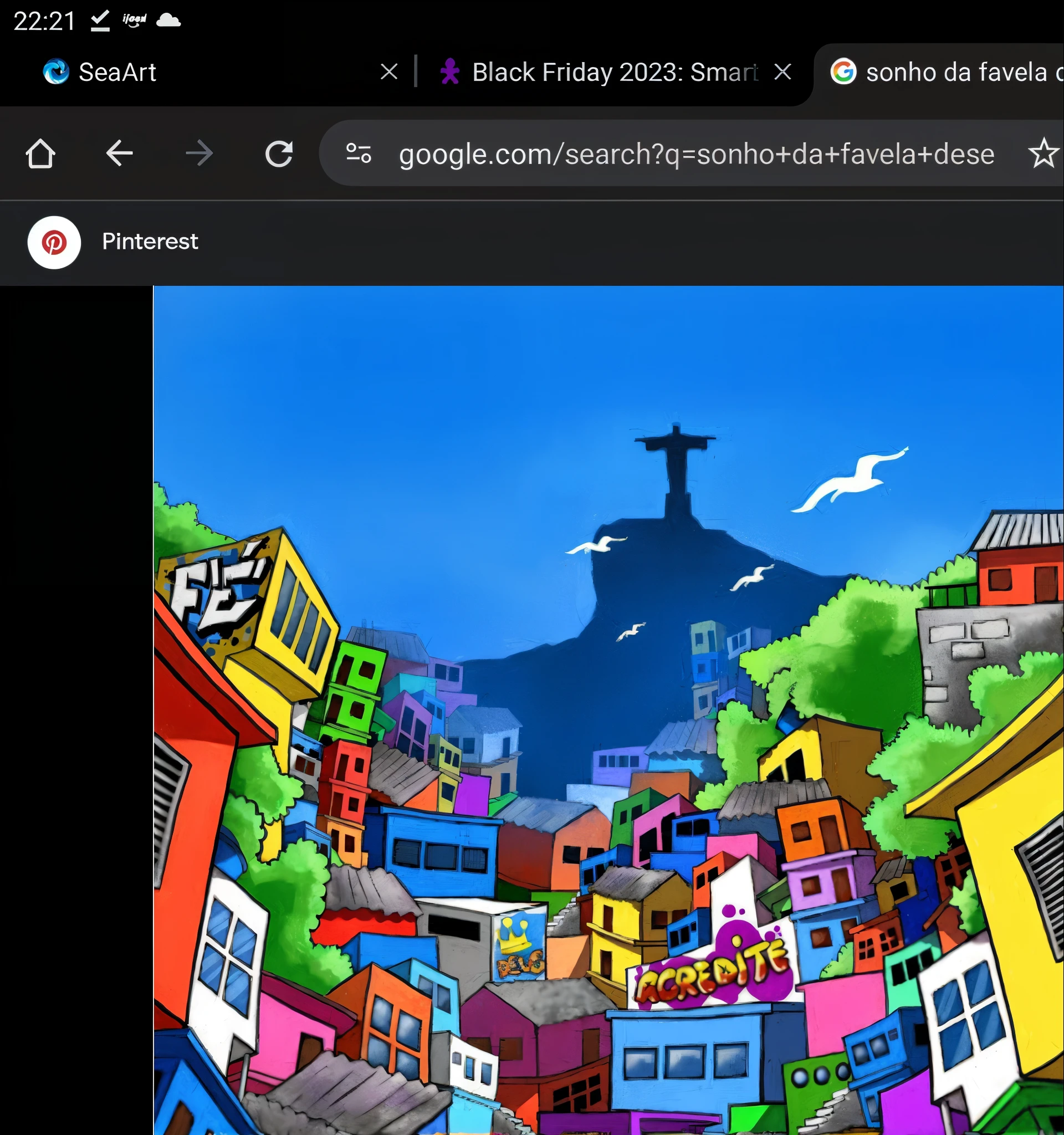Open the Pinterest source link
The image size is (1064, 1135).
(x=150, y=242)
